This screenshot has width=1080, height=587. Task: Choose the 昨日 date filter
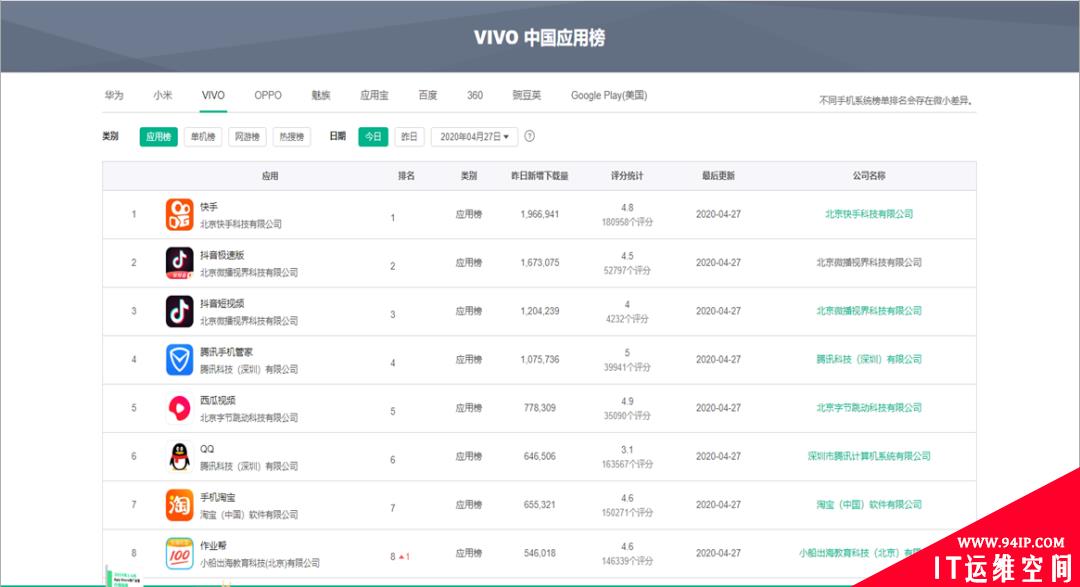pyautogui.click(x=409, y=136)
